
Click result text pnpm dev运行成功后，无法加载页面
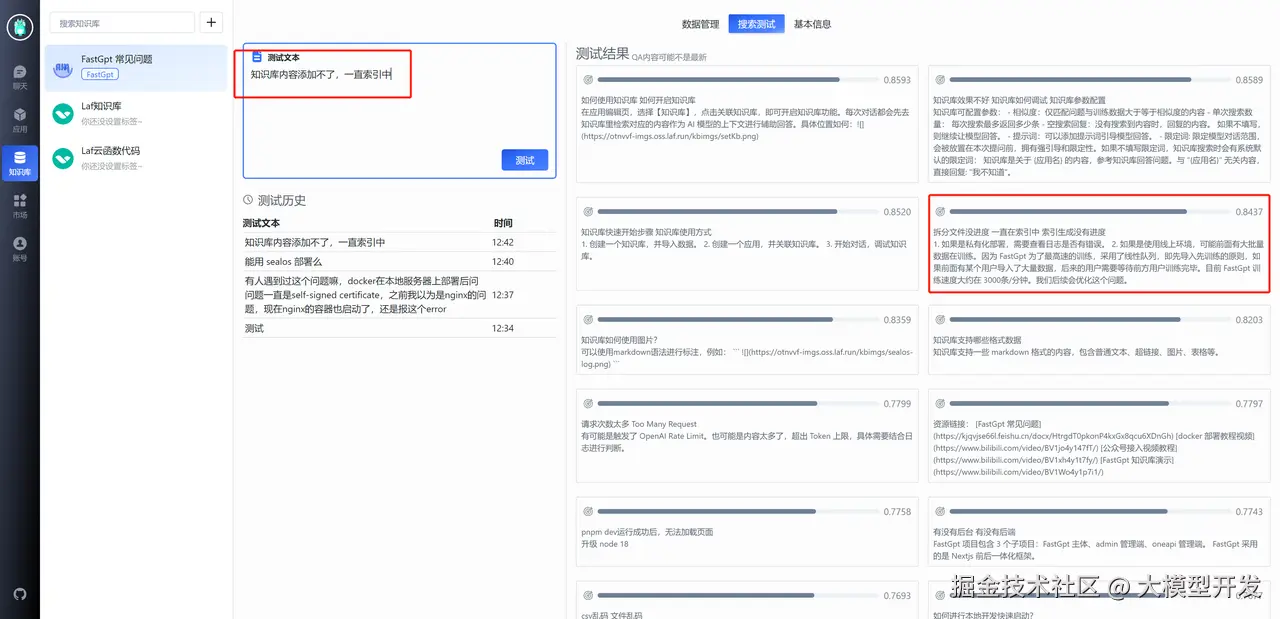(647, 532)
